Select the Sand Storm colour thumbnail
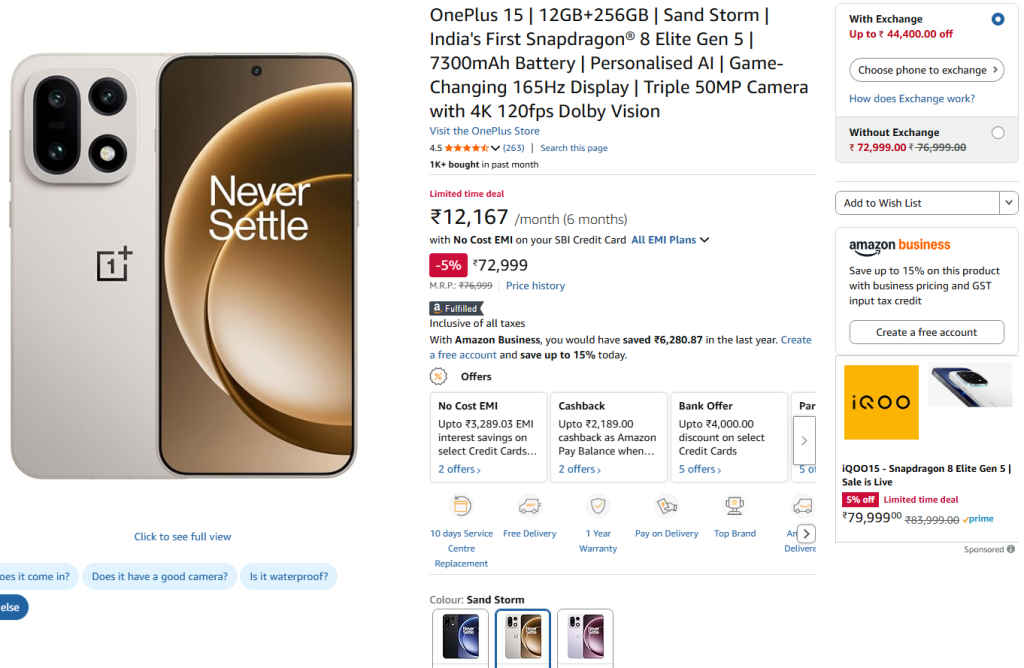 (523, 638)
